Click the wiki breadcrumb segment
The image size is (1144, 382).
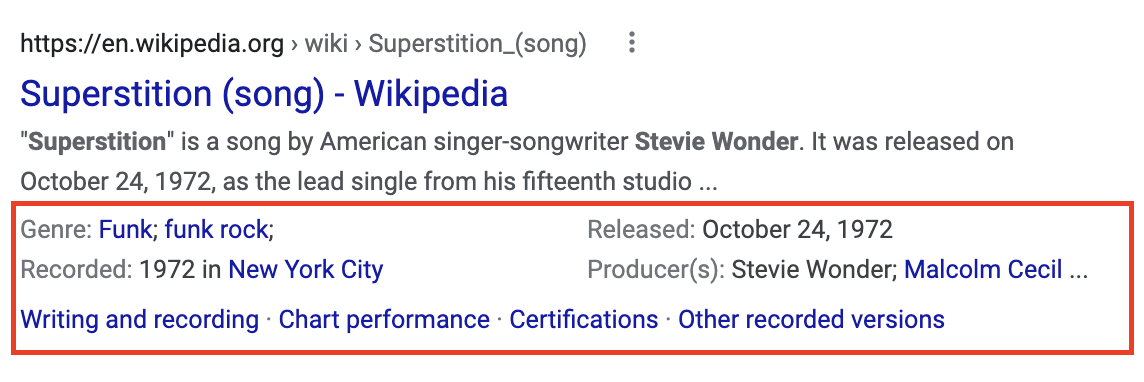(326, 44)
